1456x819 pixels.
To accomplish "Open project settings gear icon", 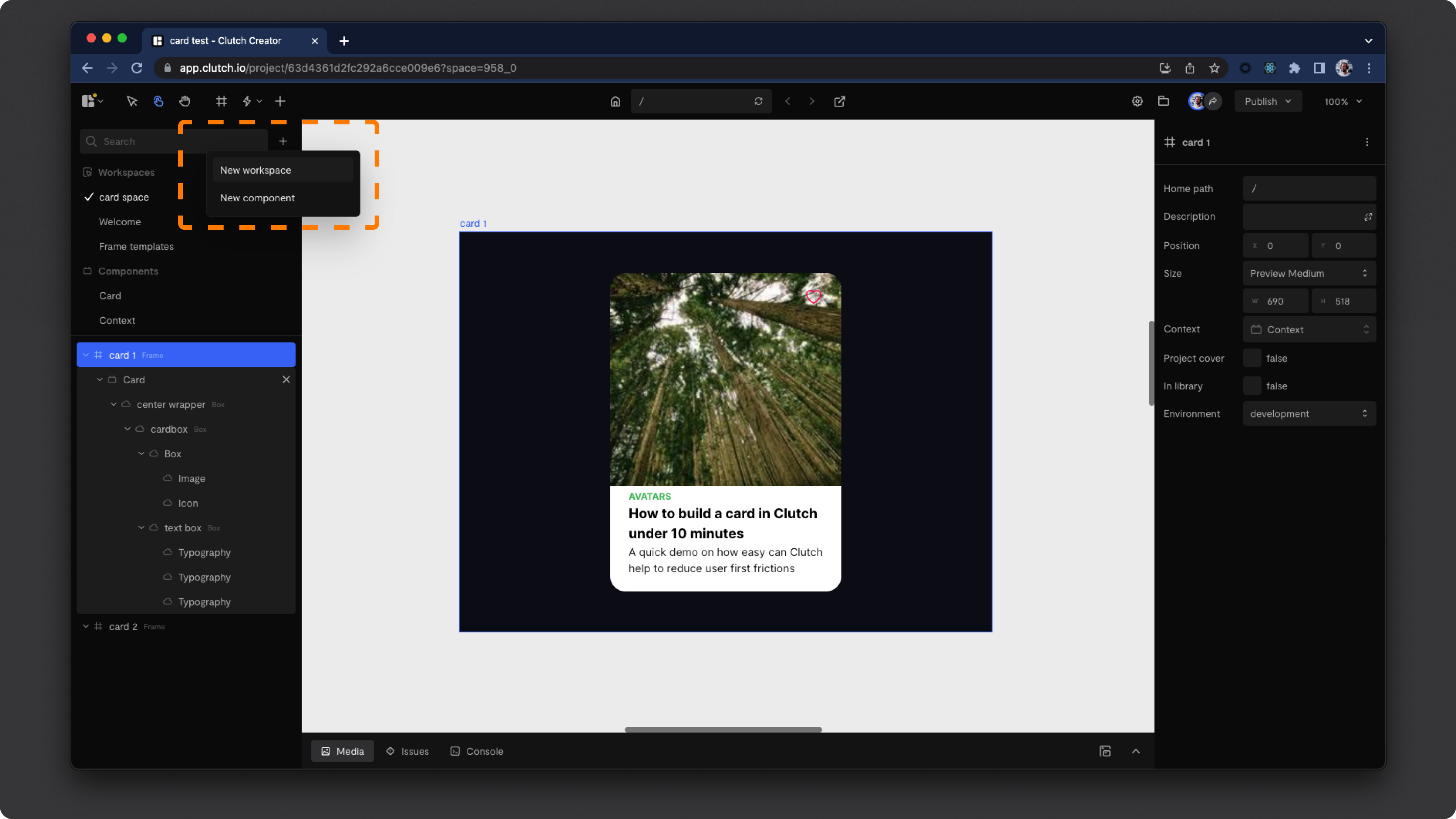I will click(x=1137, y=101).
